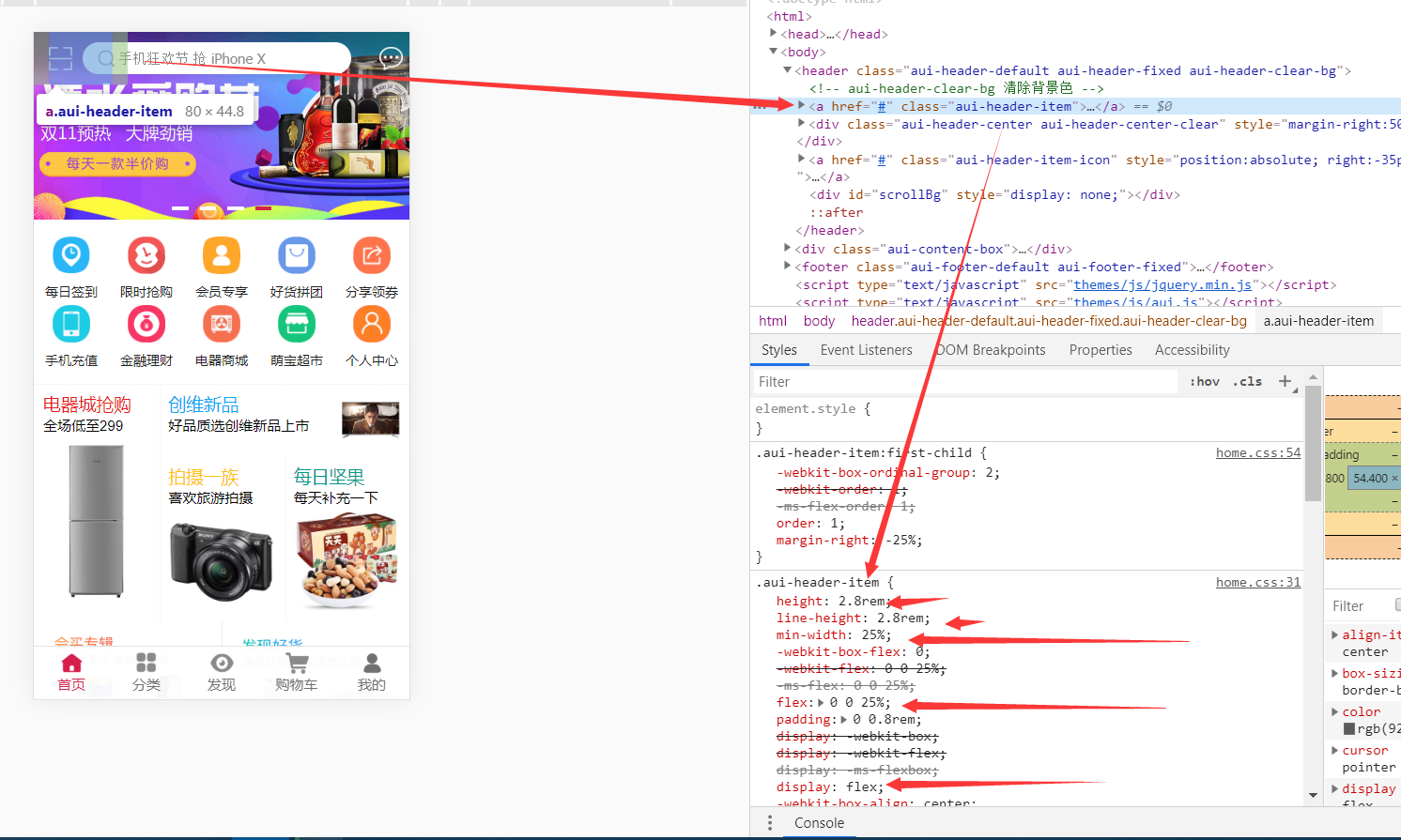Click the Sony camera product image
Image resolution: width=1401 pixels, height=840 pixels.
[x=222, y=563]
